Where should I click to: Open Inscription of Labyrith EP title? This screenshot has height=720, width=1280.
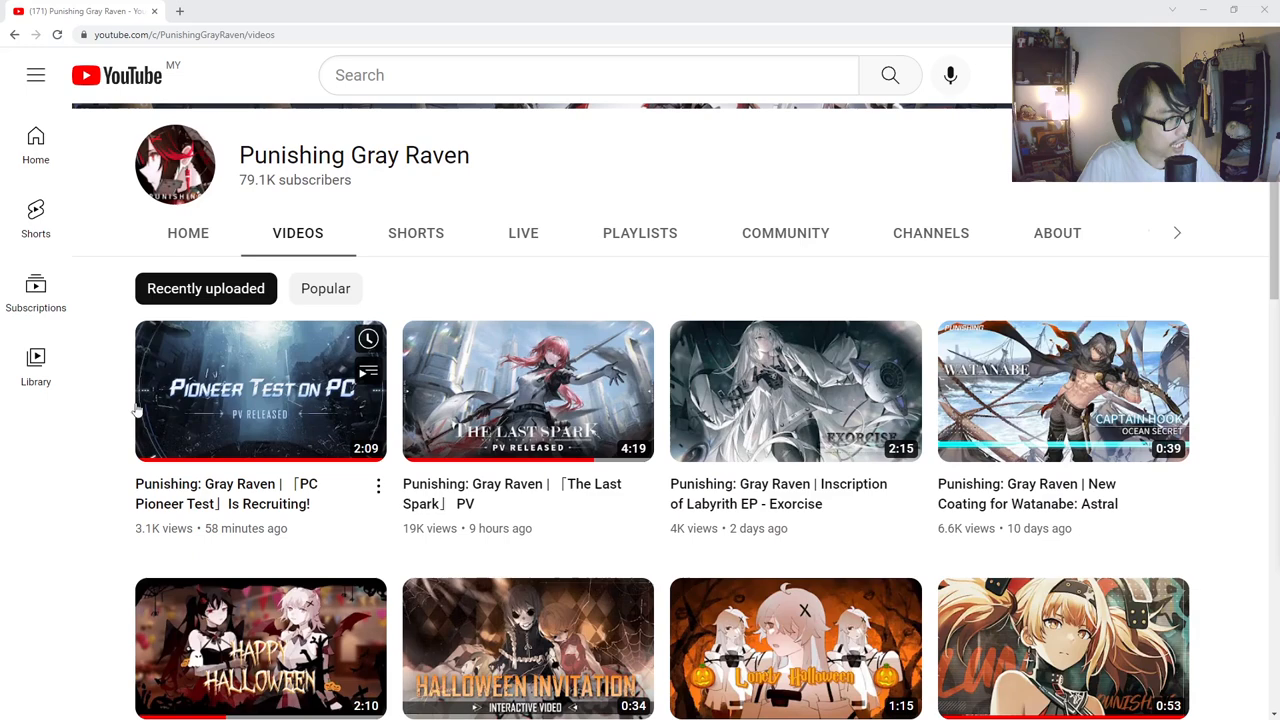pyautogui.click(x=779, y=494)
